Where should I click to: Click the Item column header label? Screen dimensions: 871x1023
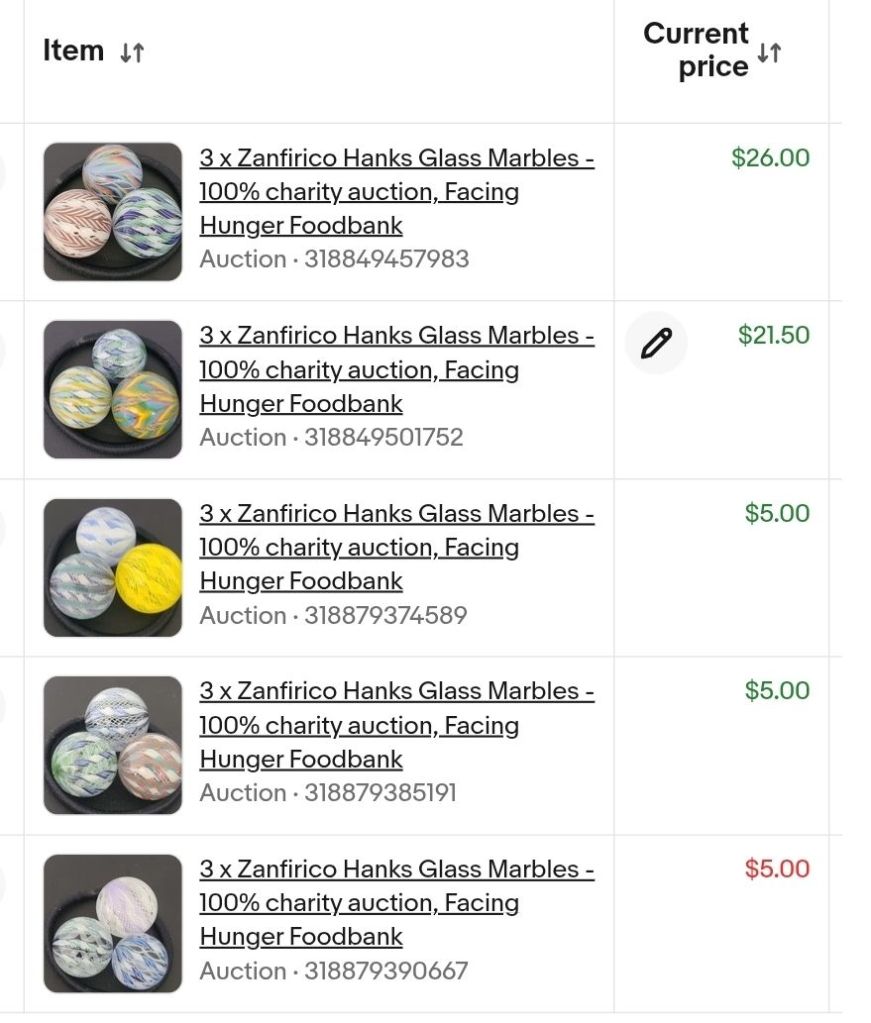point(73,50)
